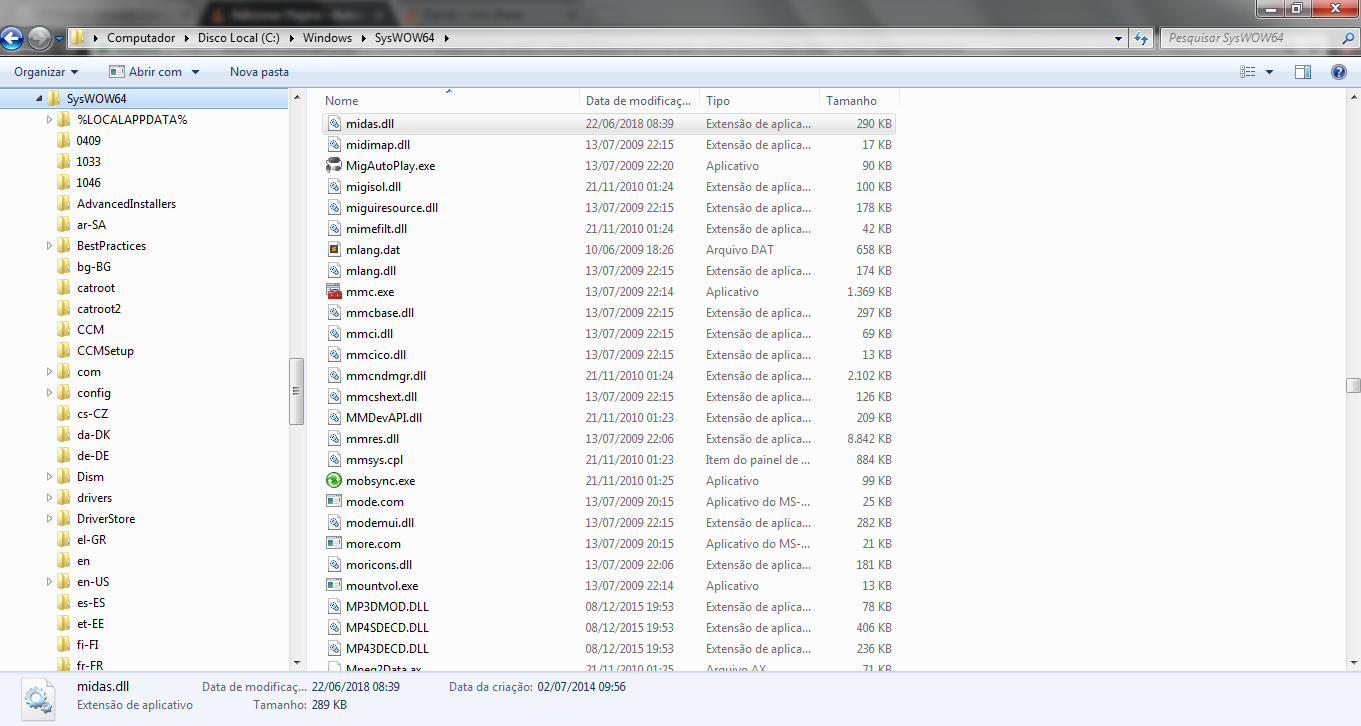This screenshot has height=726, width=1361.
Task: Click the folder icon in the address bar
Action: 77,37
